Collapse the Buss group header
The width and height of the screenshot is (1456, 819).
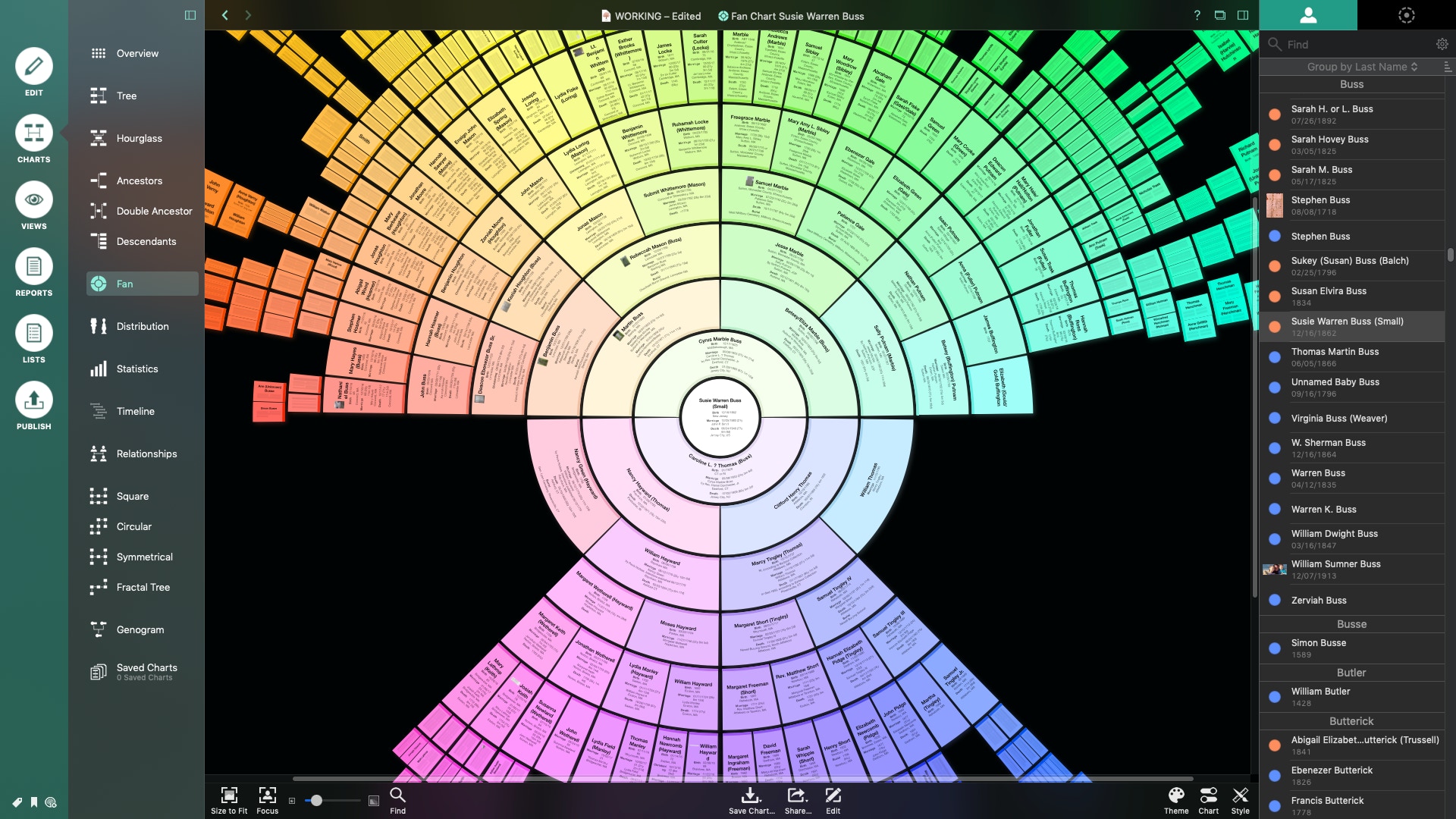tap(1351, 84)
